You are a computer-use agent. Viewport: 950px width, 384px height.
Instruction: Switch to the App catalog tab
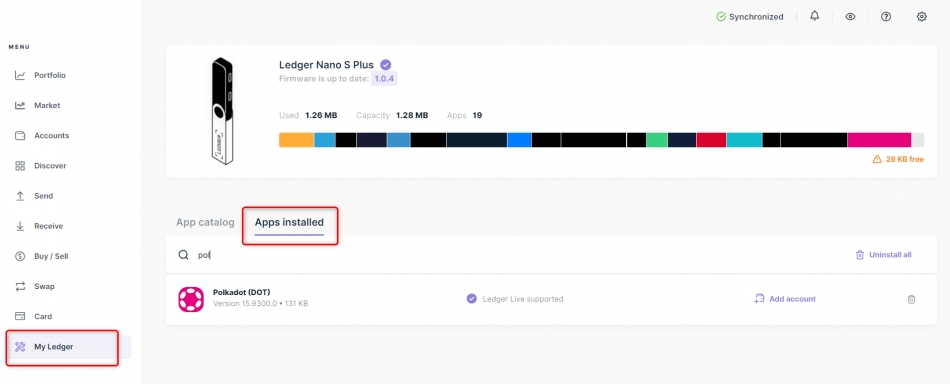click(x=205, y=222)
